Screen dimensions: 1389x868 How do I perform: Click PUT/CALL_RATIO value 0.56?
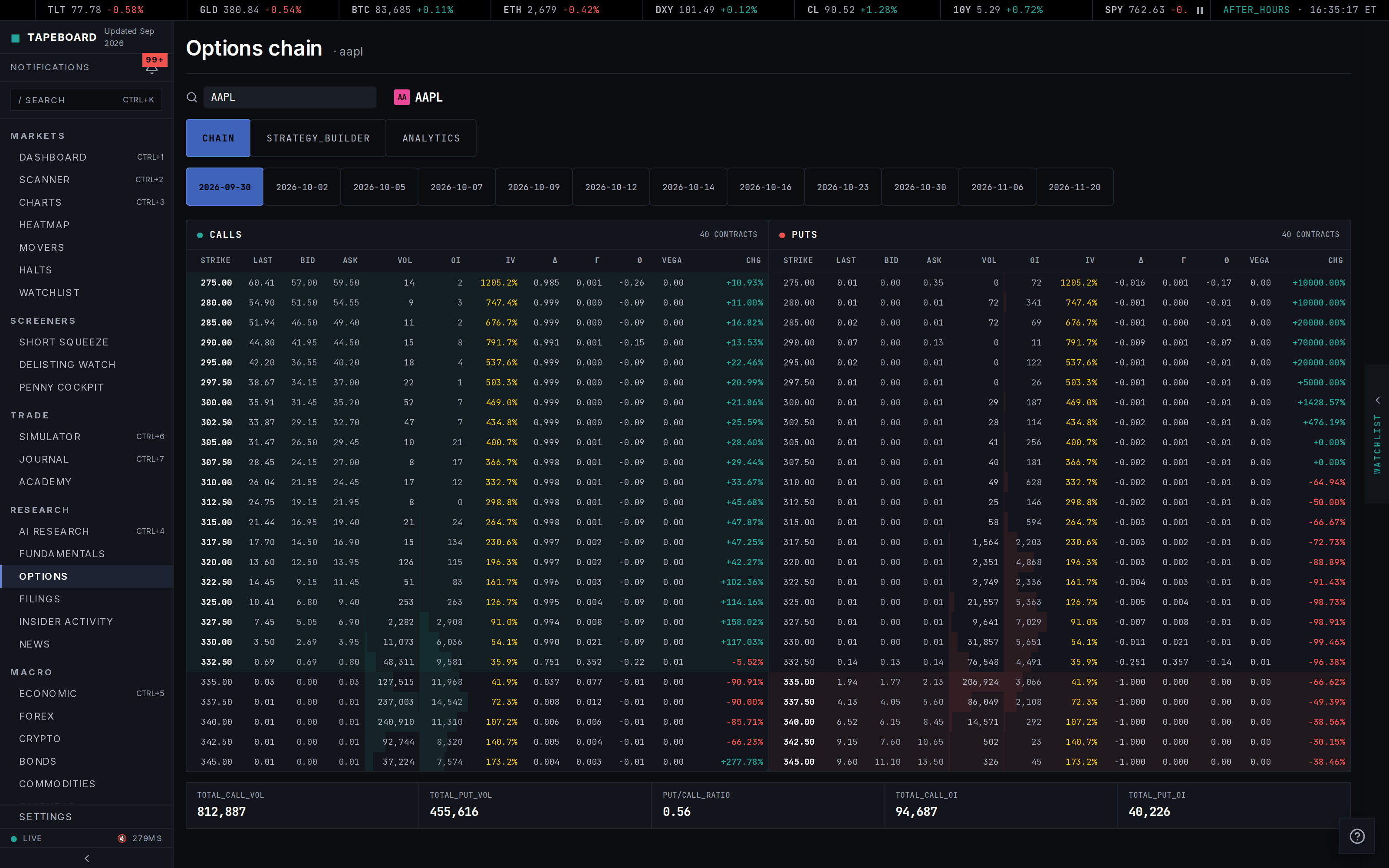click(x=676, y=812)
